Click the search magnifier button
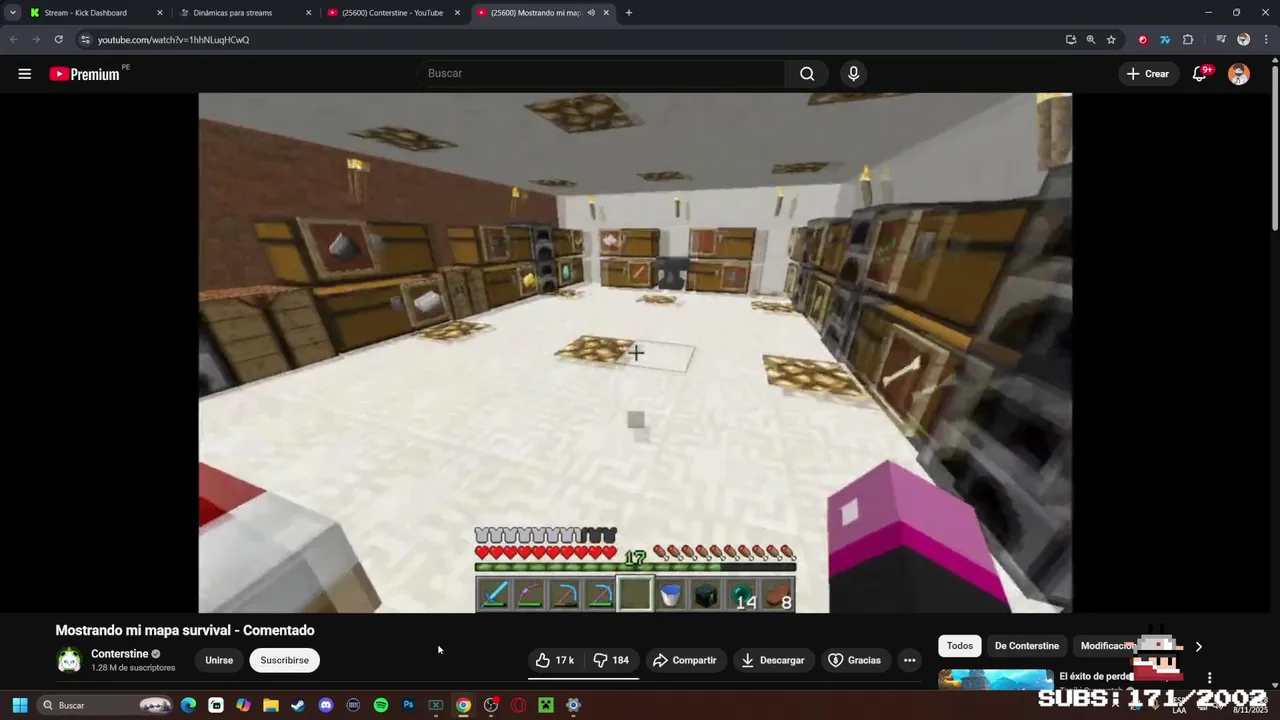 807,73
